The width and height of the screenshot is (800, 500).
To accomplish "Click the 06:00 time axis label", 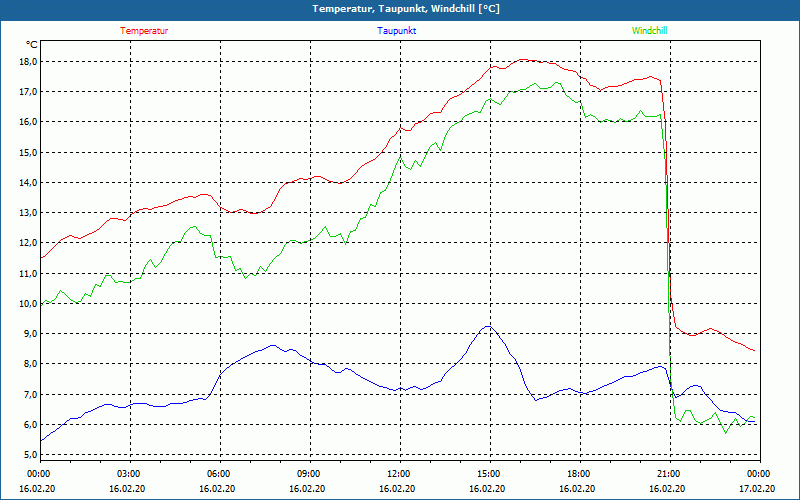I will click(220, 474).
